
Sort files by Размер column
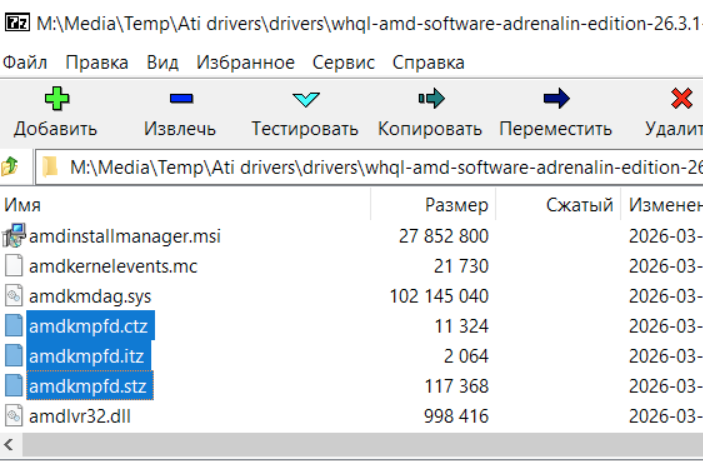coord(434,205)
